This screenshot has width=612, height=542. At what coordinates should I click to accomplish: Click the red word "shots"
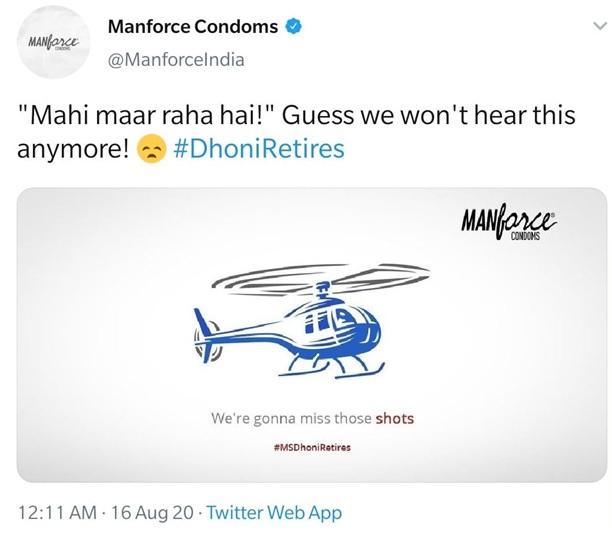(x=395, y=419)
